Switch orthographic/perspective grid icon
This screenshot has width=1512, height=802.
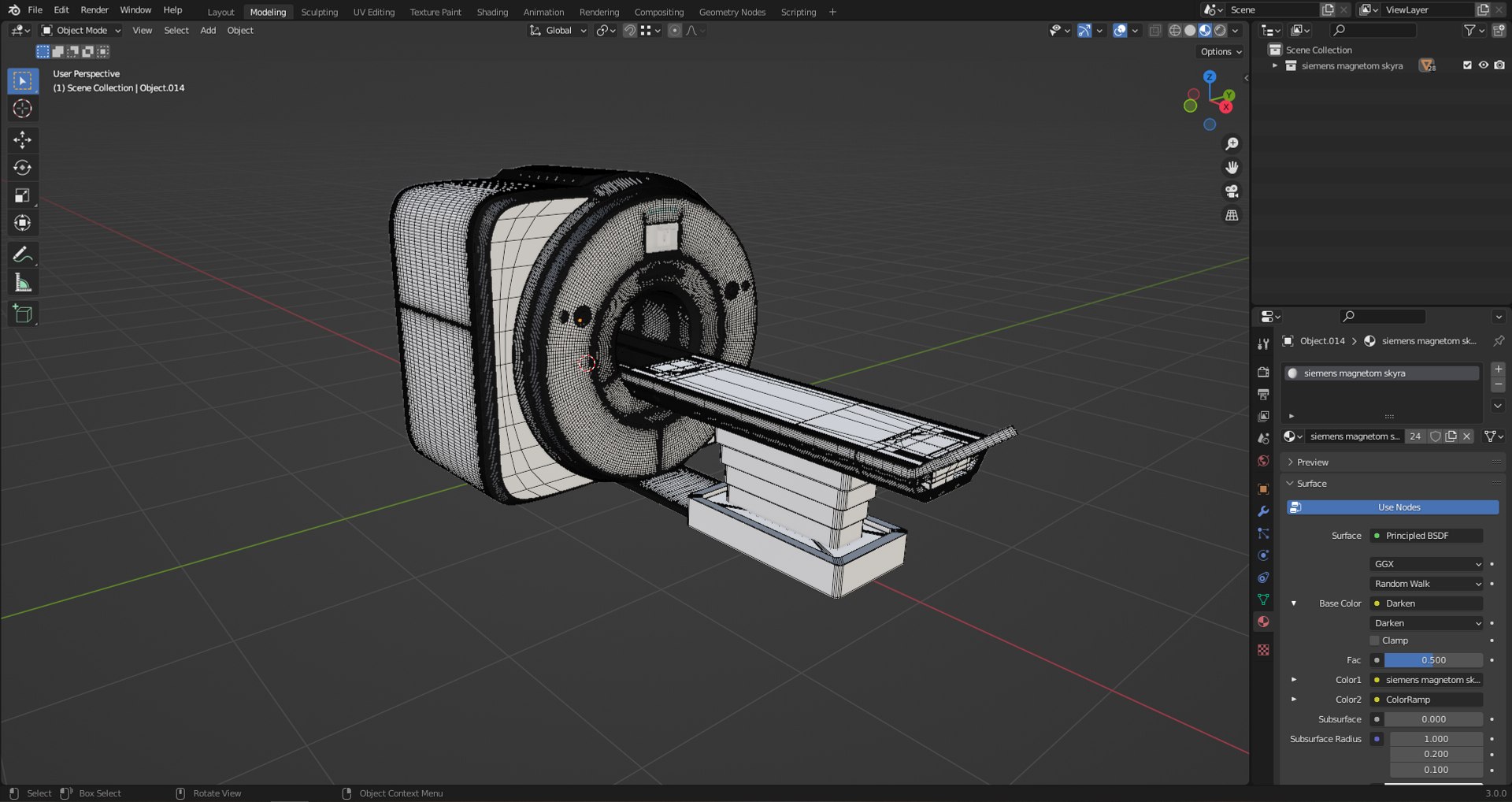tap(1232, 215)
